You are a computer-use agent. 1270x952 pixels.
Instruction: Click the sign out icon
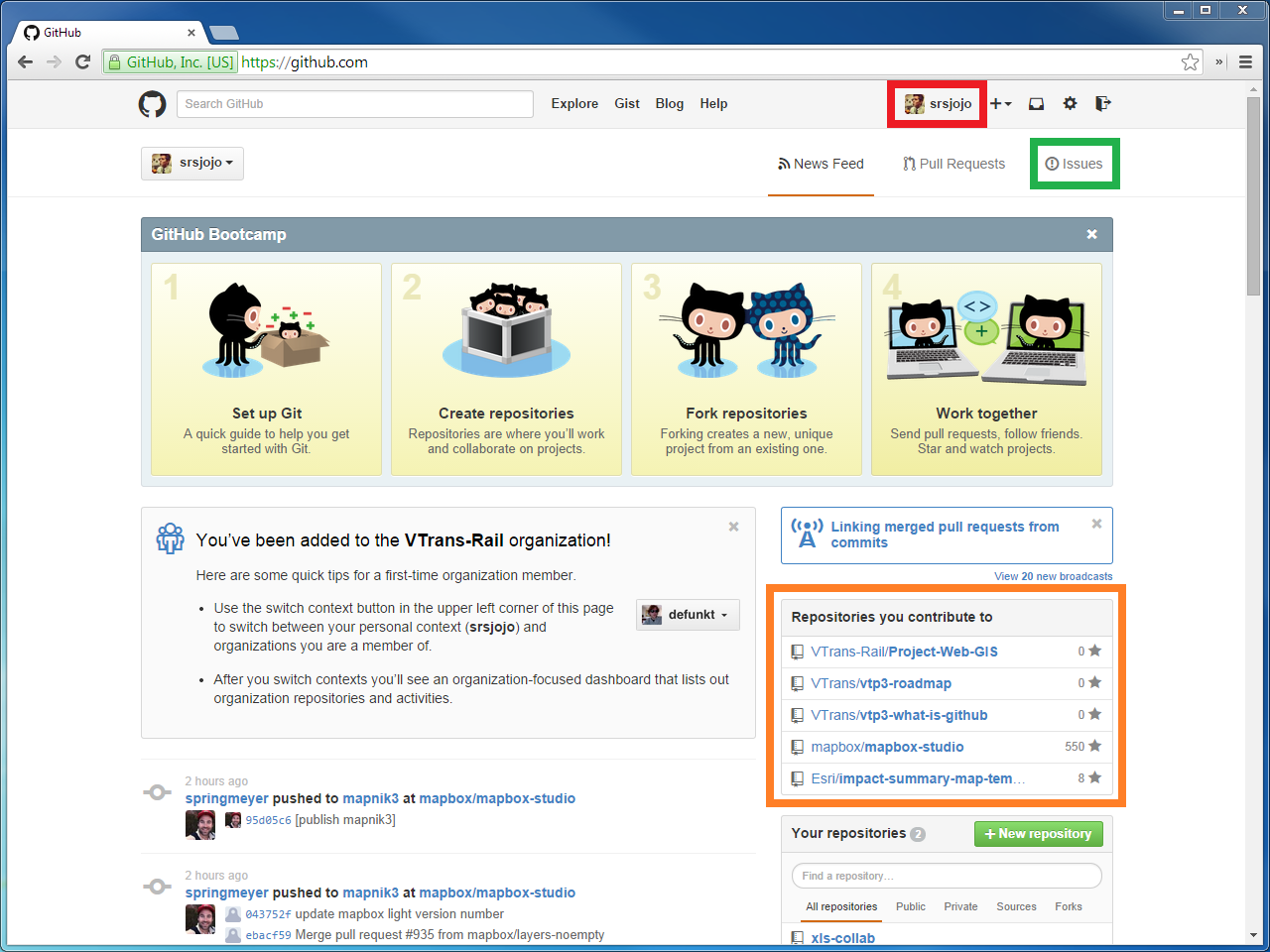tap(1102, 103)
